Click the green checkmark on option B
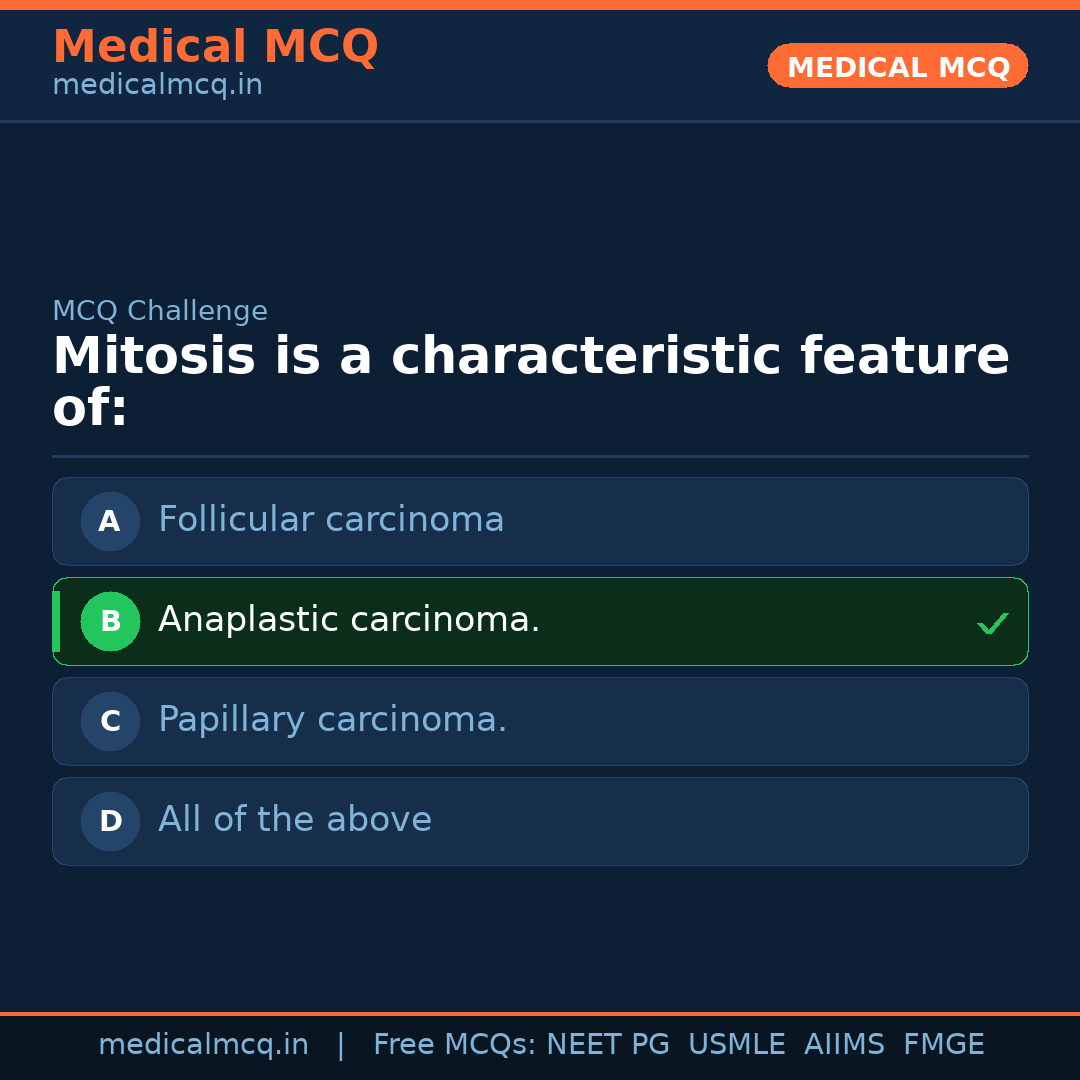1080x1080 pixels. [993, 622]
